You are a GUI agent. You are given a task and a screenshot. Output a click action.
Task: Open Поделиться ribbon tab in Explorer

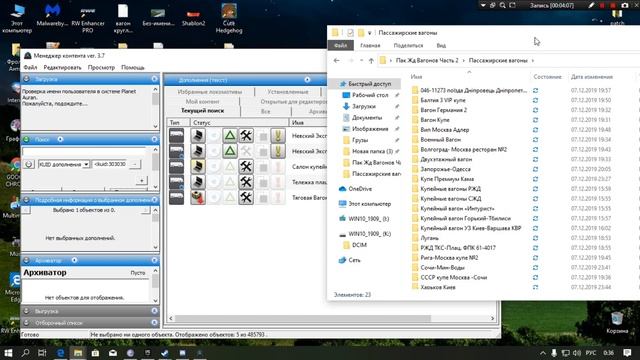point(408,45)
